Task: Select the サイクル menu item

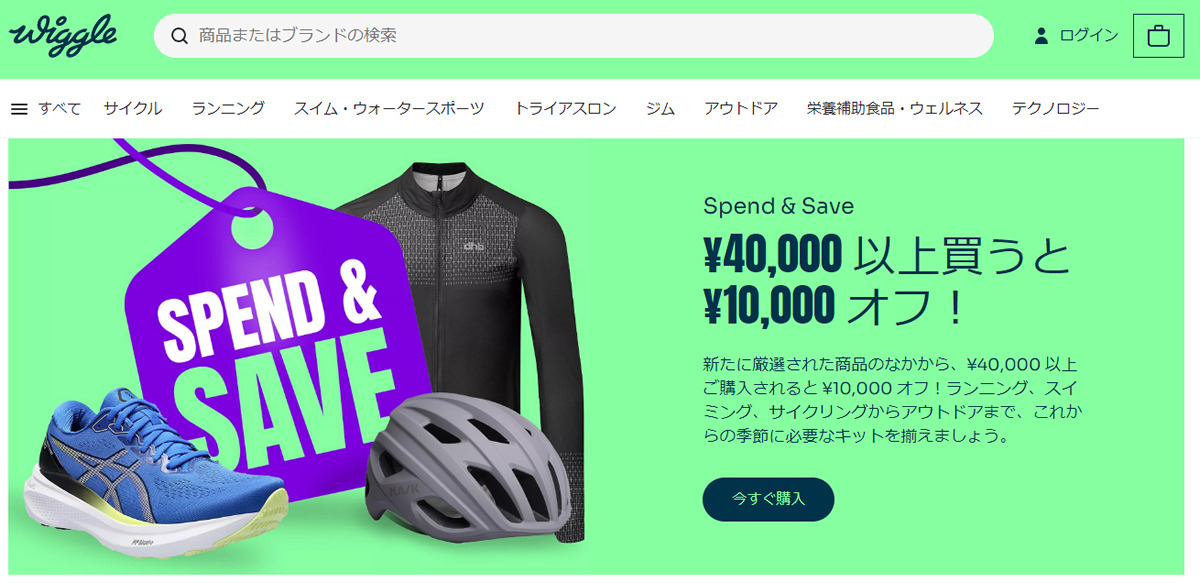Action: 133,109
